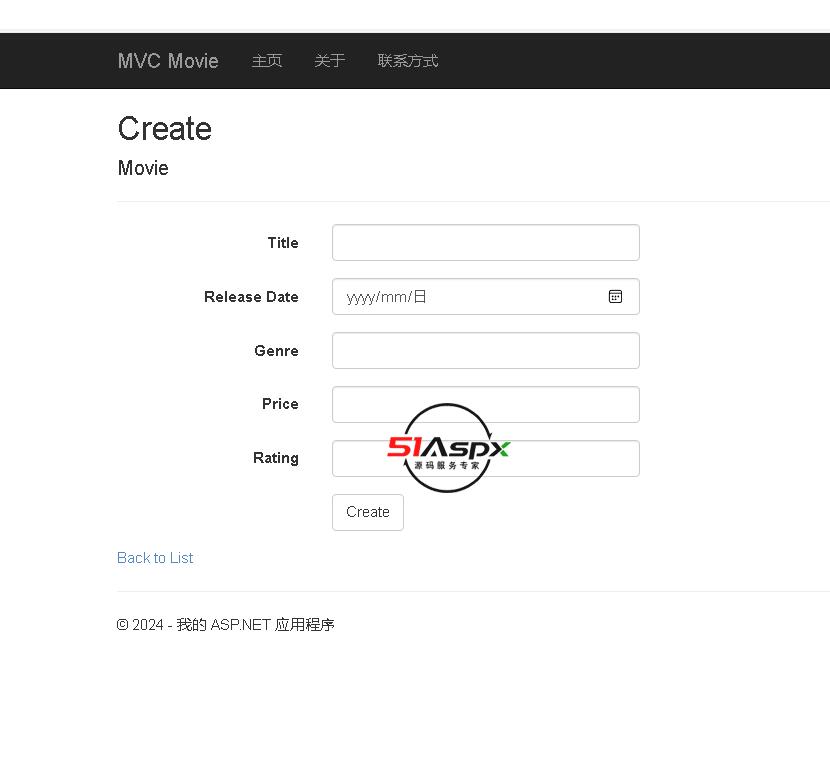This screenshot has height=764, width=830.
Task: Click the Title field label
Action: [283, 243]
